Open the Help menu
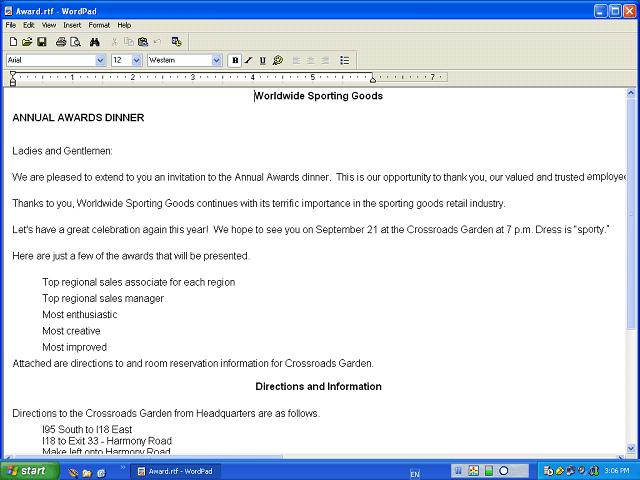The height and width of the screenshot is (480, 640). (x=124, y=25)
